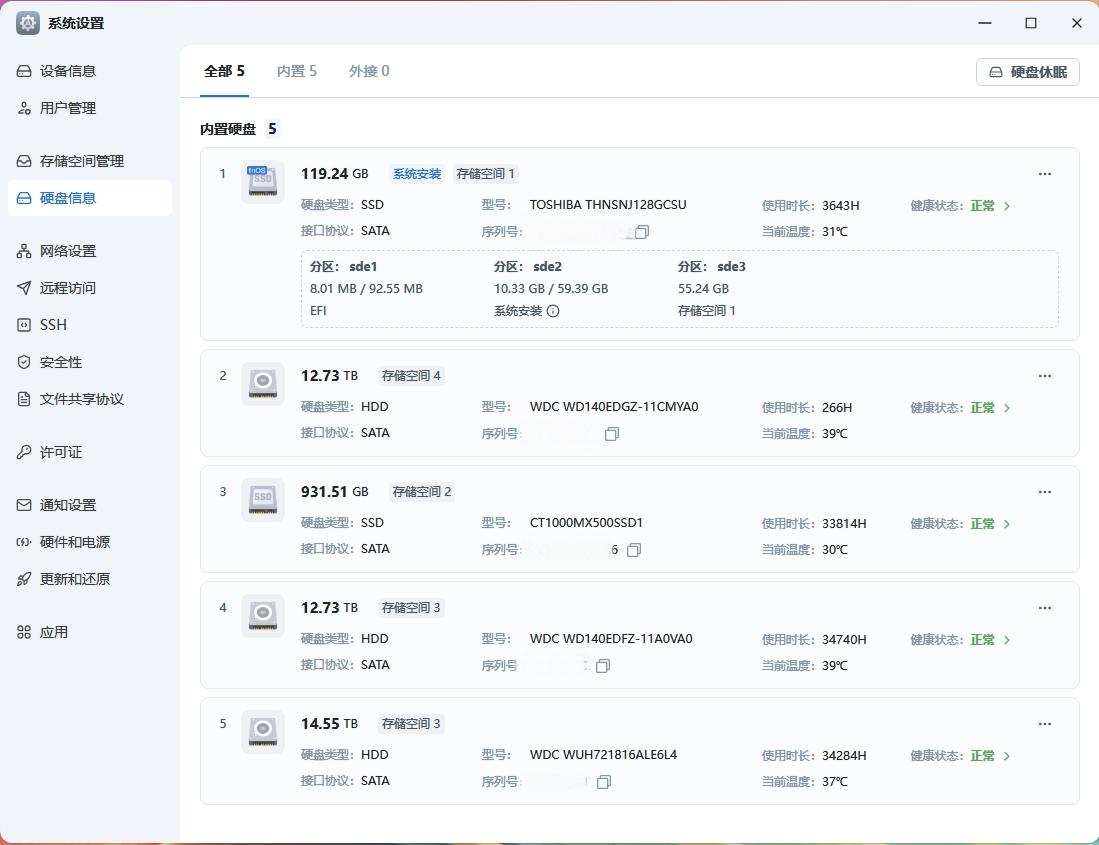
Task: Click the SSD icon of disk 3
Action: pos(263,499)
